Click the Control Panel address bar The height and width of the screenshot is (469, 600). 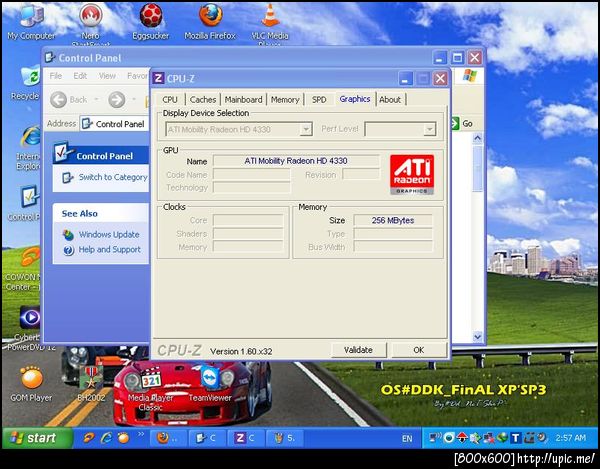click(x=115, y=124)
